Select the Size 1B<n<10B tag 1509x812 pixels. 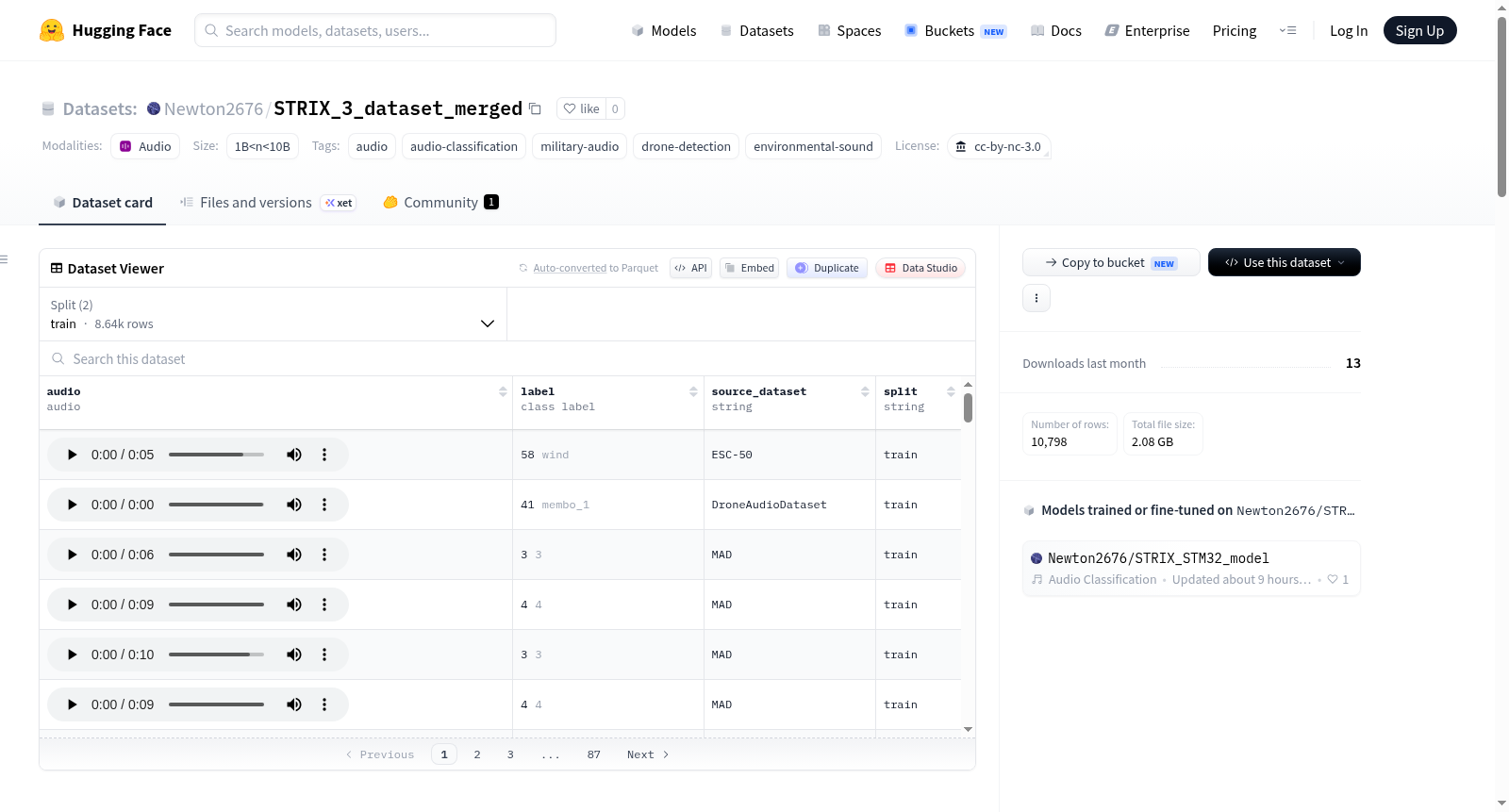262,146
